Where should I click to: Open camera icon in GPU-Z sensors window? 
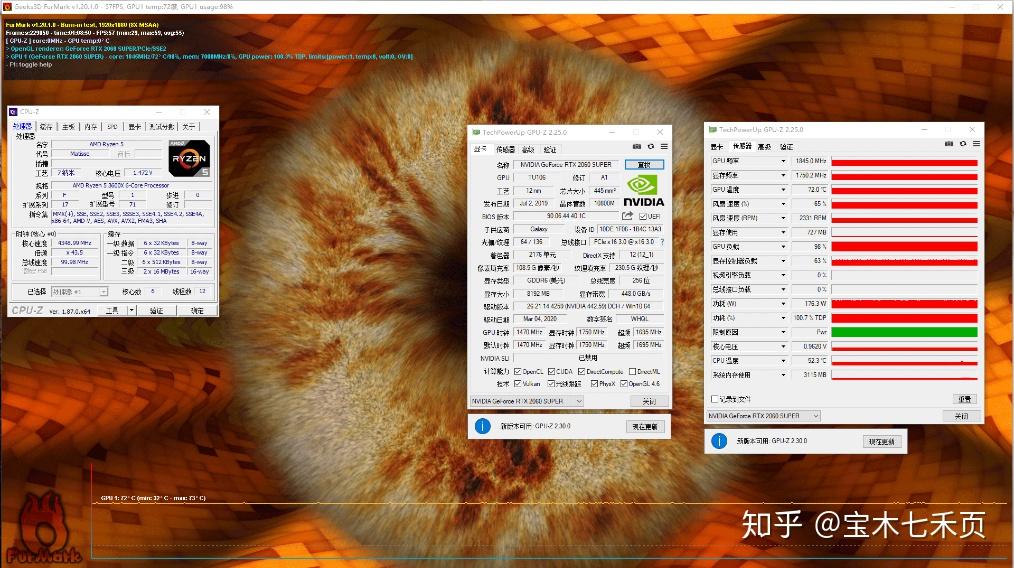[949, 144]
